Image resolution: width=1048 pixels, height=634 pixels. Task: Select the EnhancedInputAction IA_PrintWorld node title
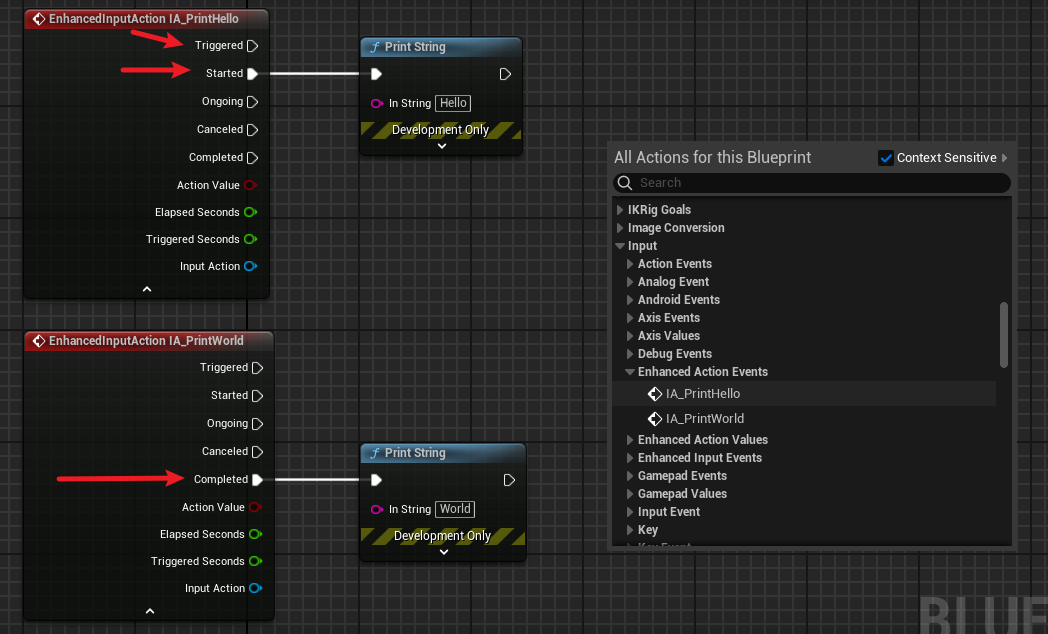[146, 341]
